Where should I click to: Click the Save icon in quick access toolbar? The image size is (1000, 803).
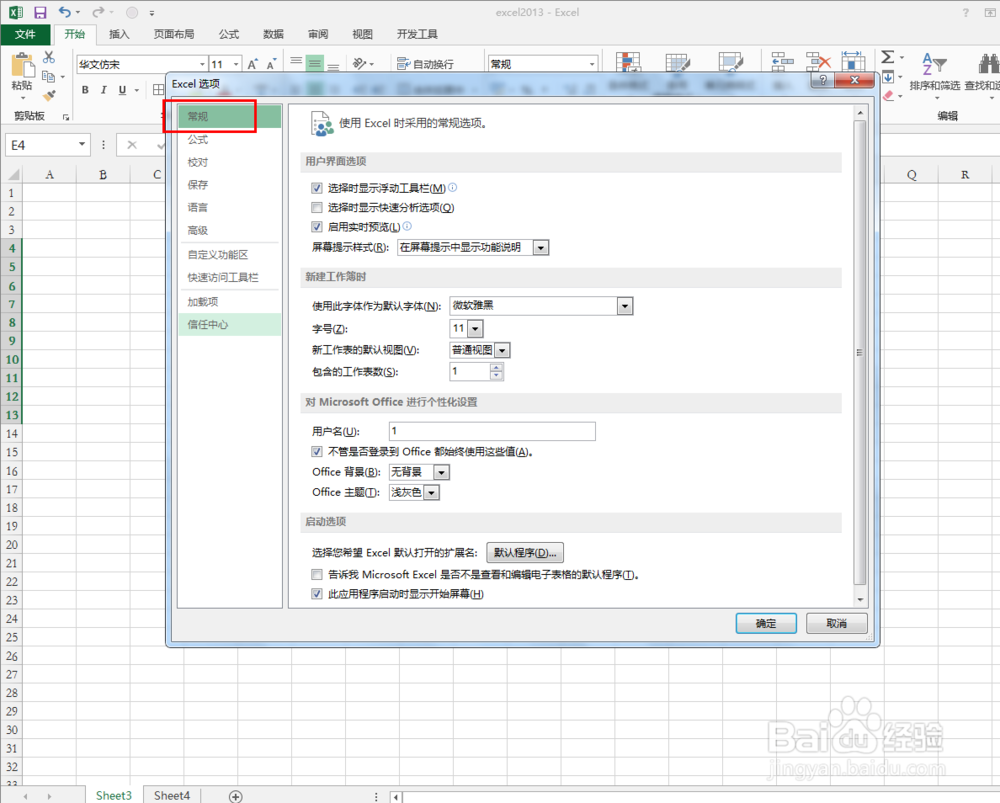[x=40, y=13]
